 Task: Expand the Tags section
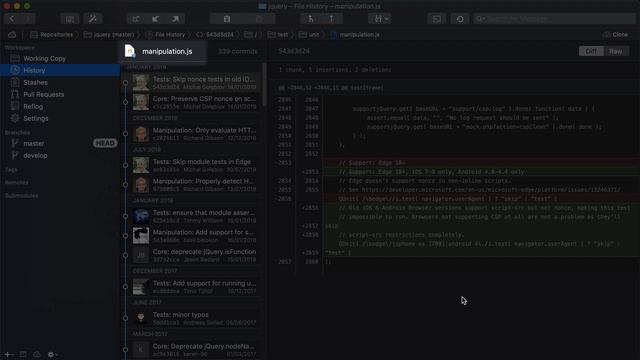pyautogui.click(x=11, y=169)
